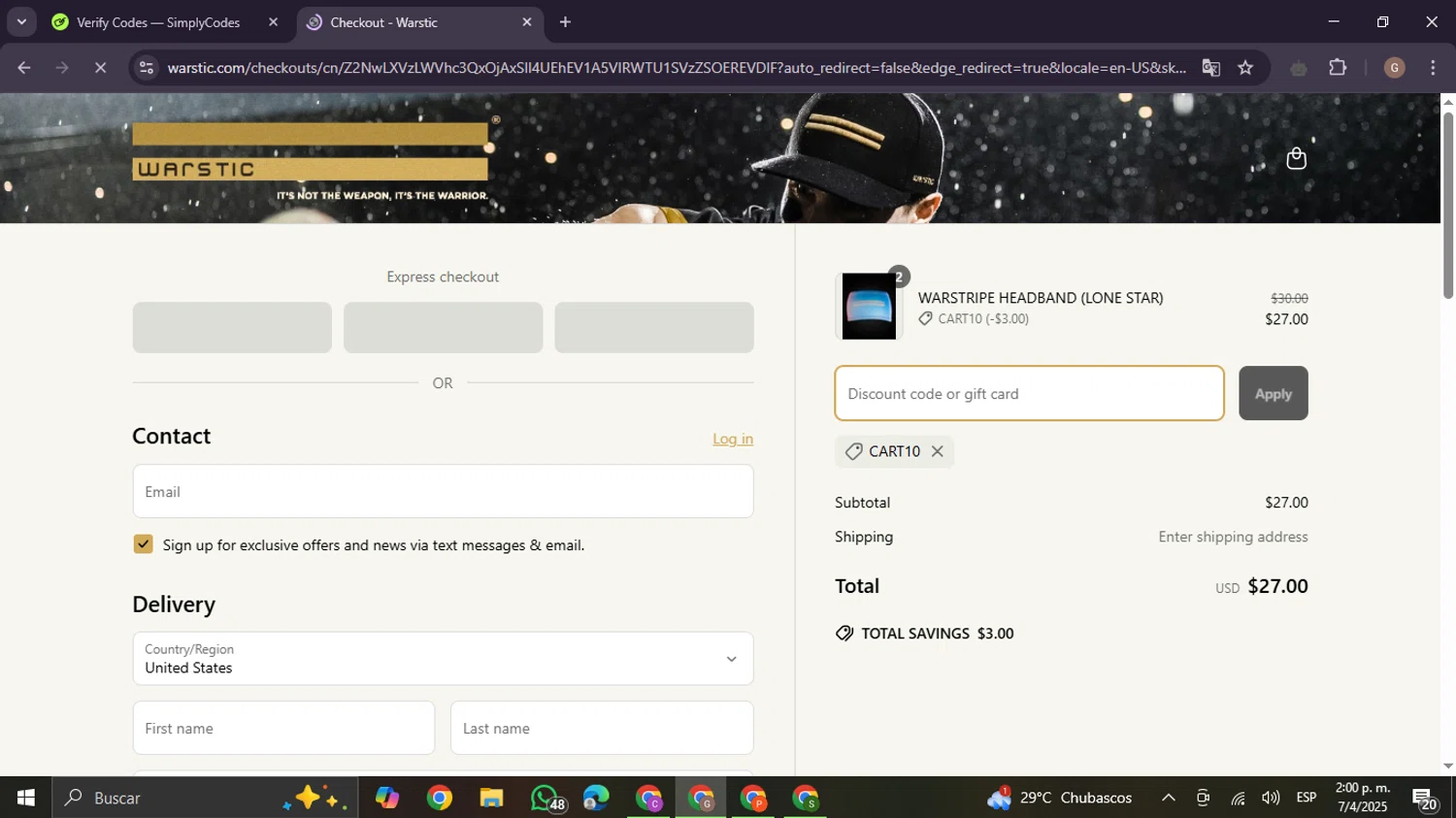Open the shopping bag cart icon
1456x818 pixels.
pos(1296,158)
